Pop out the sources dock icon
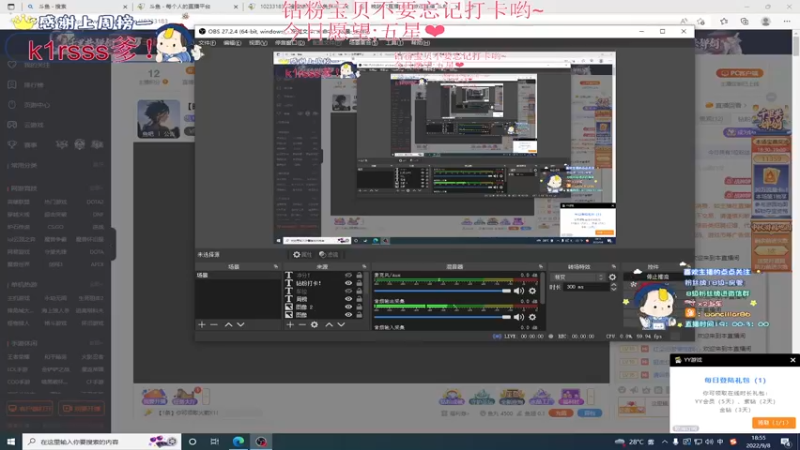 coord(364,267)
